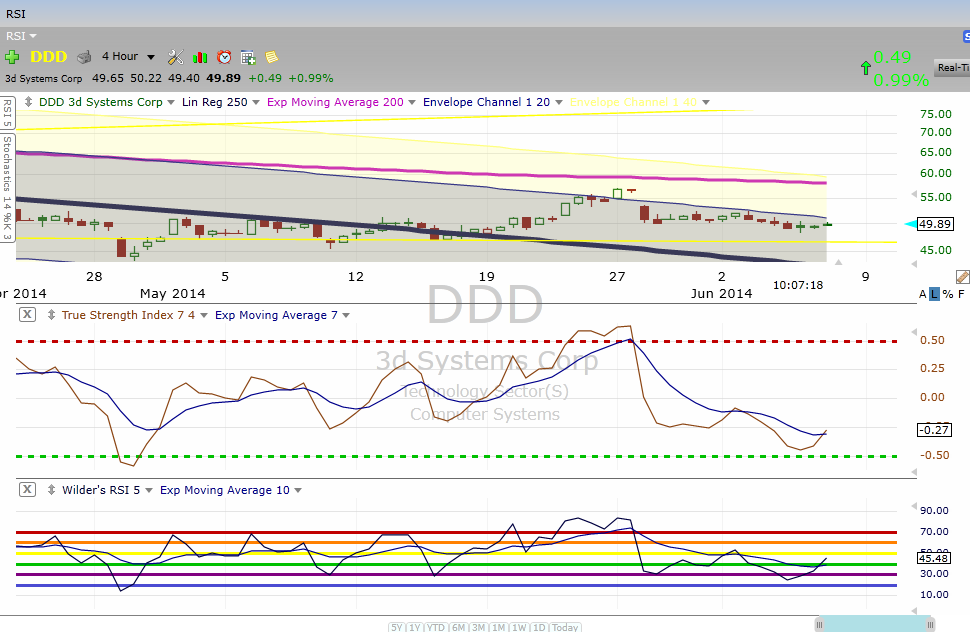Click the price pane move arrows handle

tap(28, 101)
